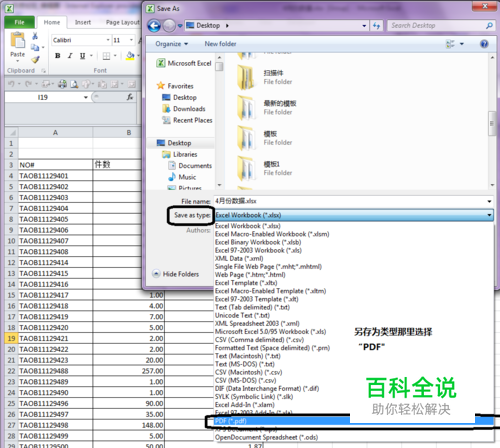Open the Save as type combo box

coord(353,215)
